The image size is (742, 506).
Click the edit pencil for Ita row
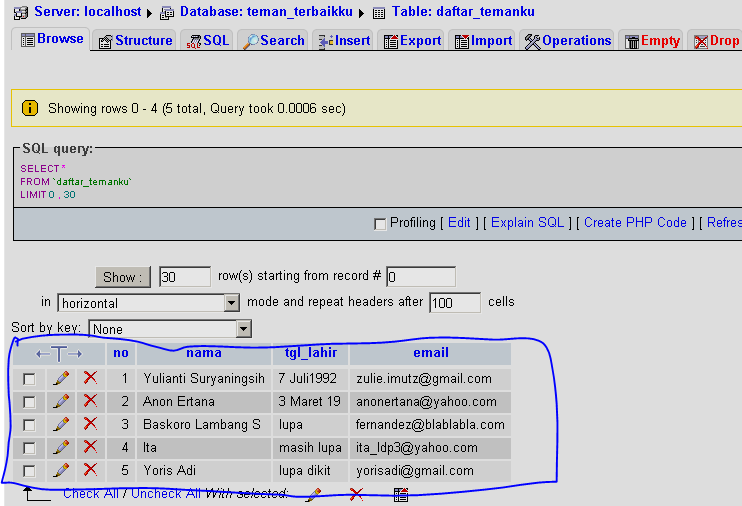tap(61, 447)
